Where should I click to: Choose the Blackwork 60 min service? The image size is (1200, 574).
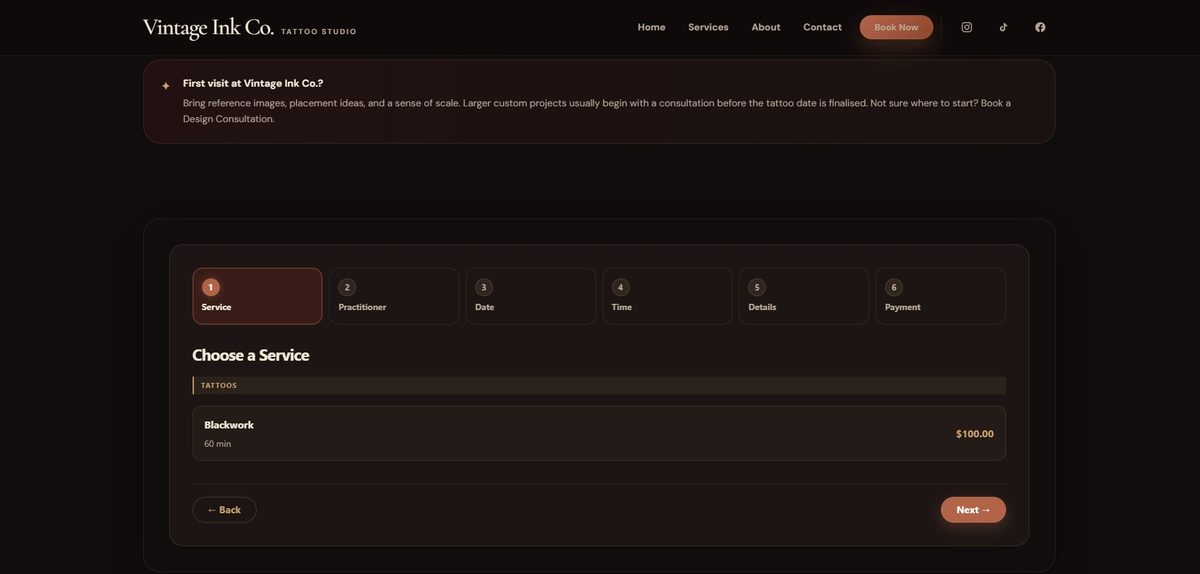pyautogui.click(x=599, y=433)
